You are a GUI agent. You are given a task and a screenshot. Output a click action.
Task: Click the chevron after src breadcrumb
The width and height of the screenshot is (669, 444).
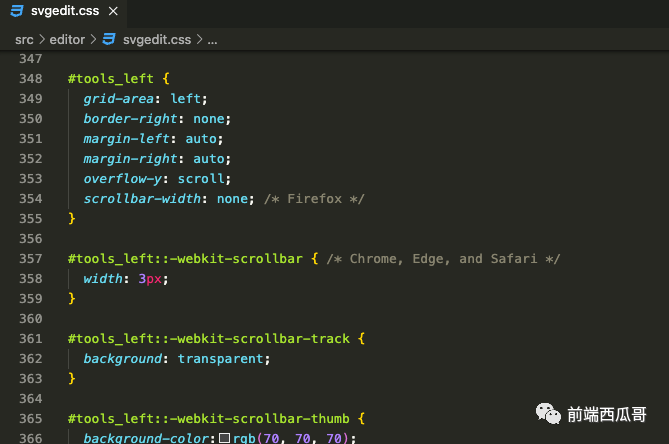tap(42, 40)
